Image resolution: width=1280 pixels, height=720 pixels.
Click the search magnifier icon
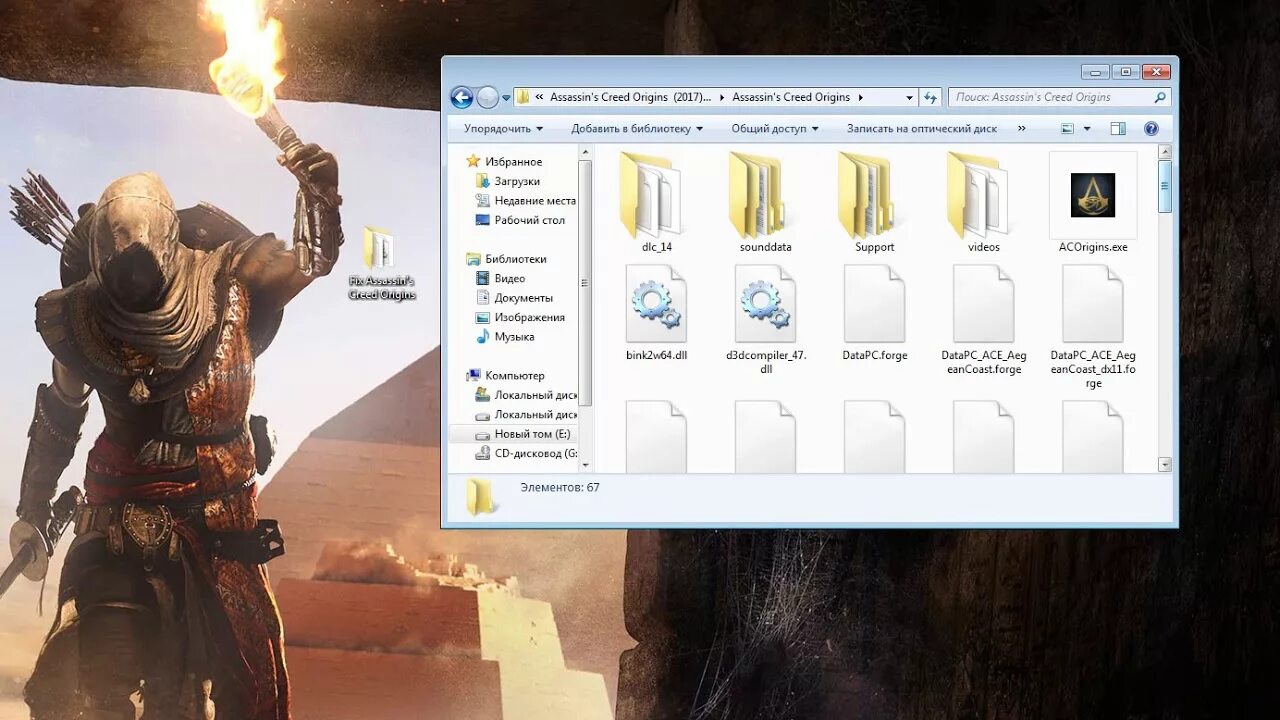tap(1160, 97)
